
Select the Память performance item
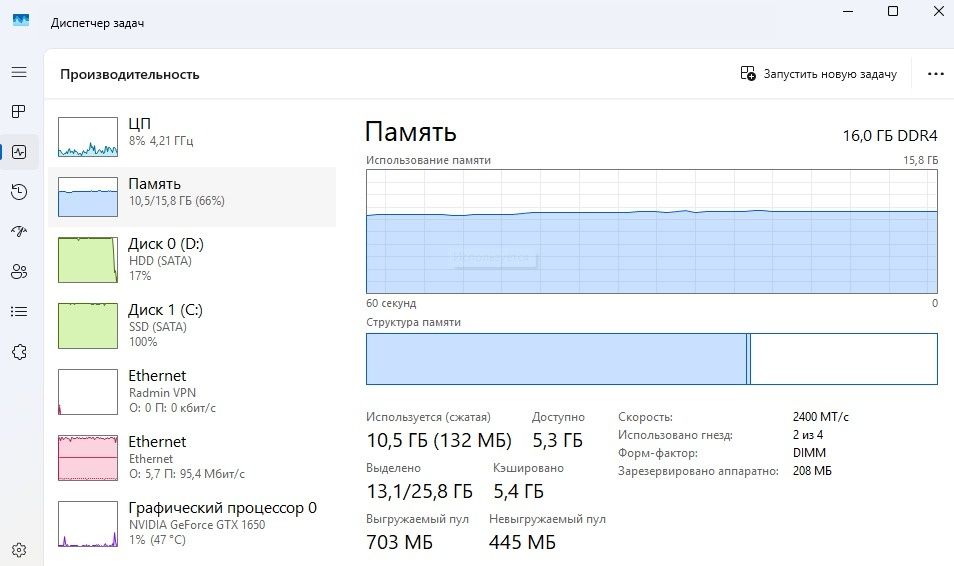click(x=192, y=197)
